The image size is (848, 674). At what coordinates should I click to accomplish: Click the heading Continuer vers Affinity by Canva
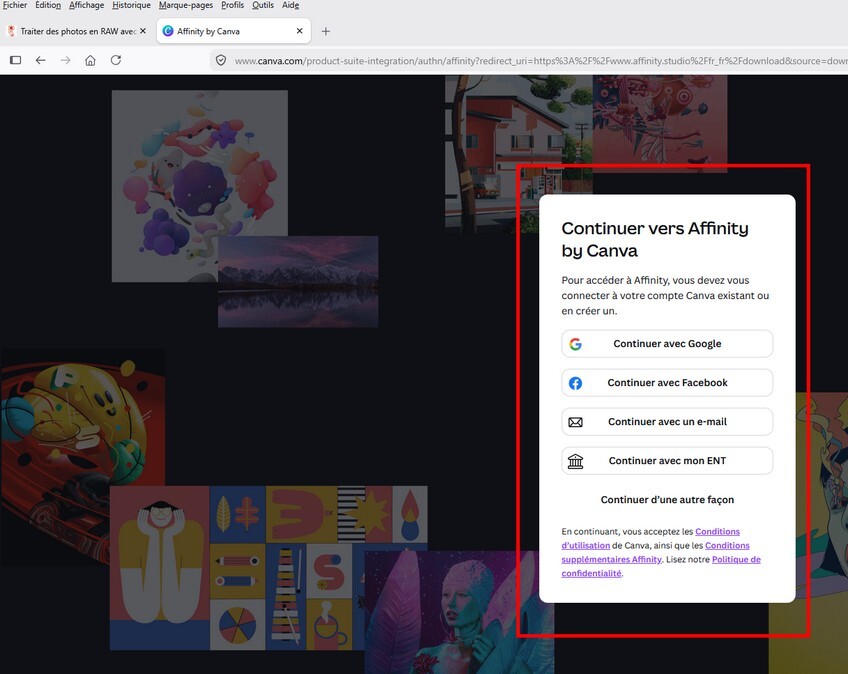pos(655,239)
